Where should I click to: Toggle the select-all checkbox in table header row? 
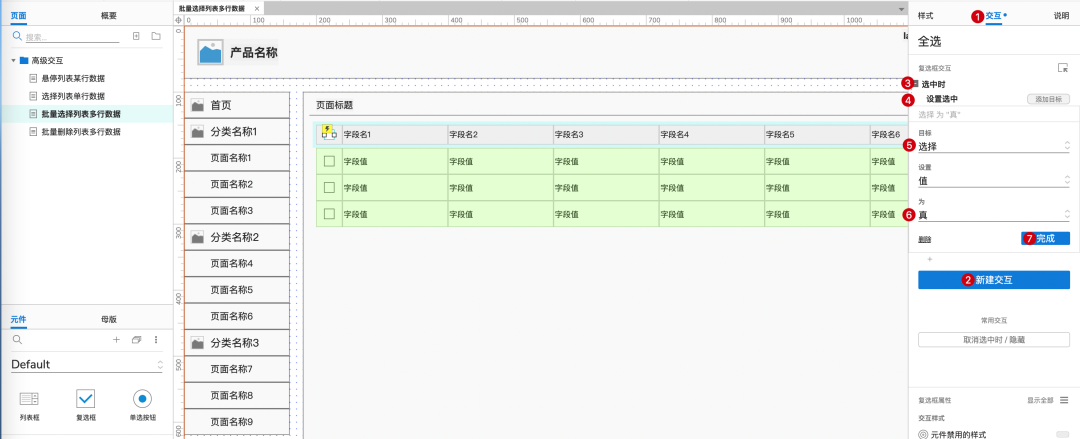coord(329,134)
